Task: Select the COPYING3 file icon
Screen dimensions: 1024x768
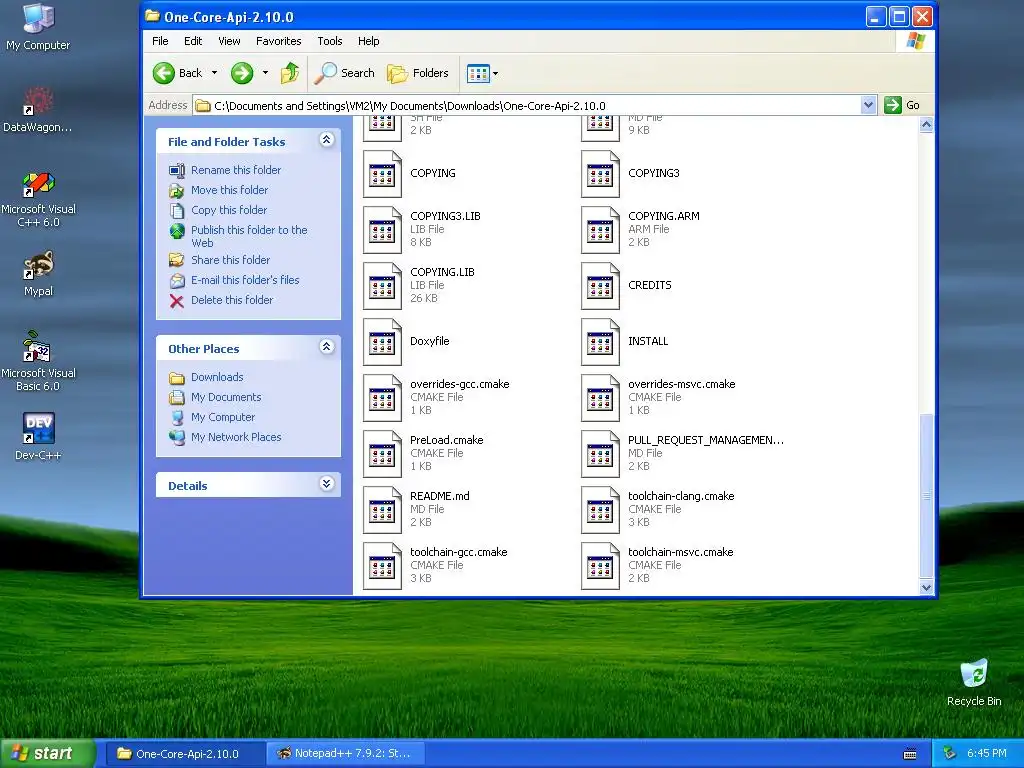Action: (x=600, y=174)
